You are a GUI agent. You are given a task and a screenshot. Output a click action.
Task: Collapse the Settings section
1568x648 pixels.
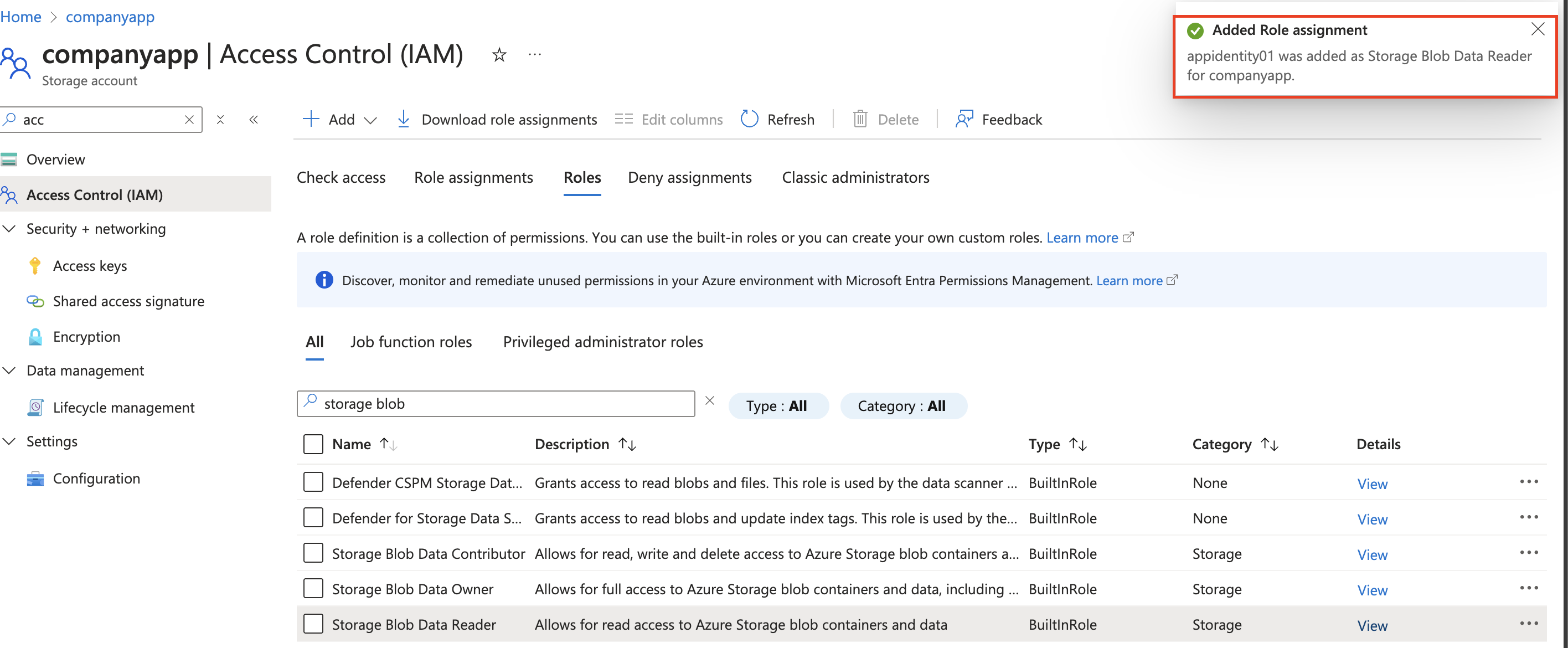[9, 441]
